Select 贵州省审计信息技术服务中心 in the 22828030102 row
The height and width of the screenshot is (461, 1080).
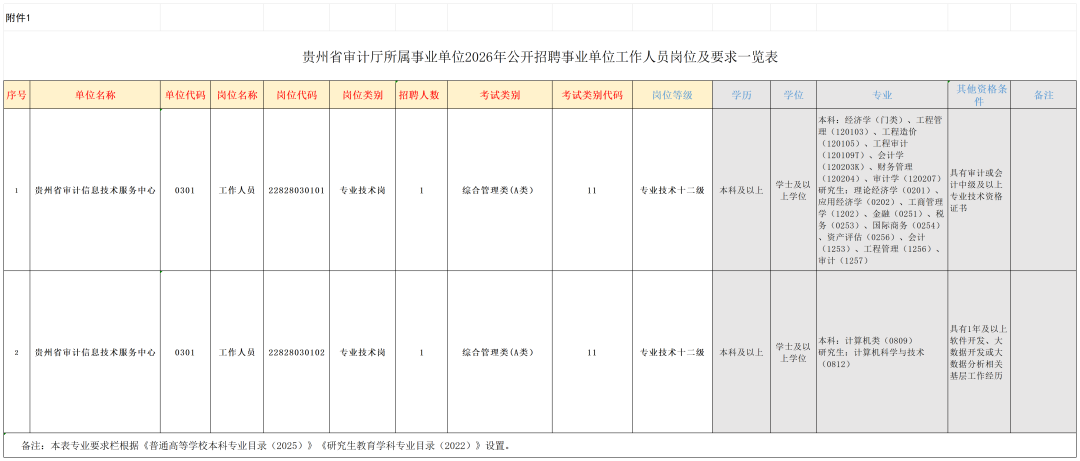coord(95,352)
